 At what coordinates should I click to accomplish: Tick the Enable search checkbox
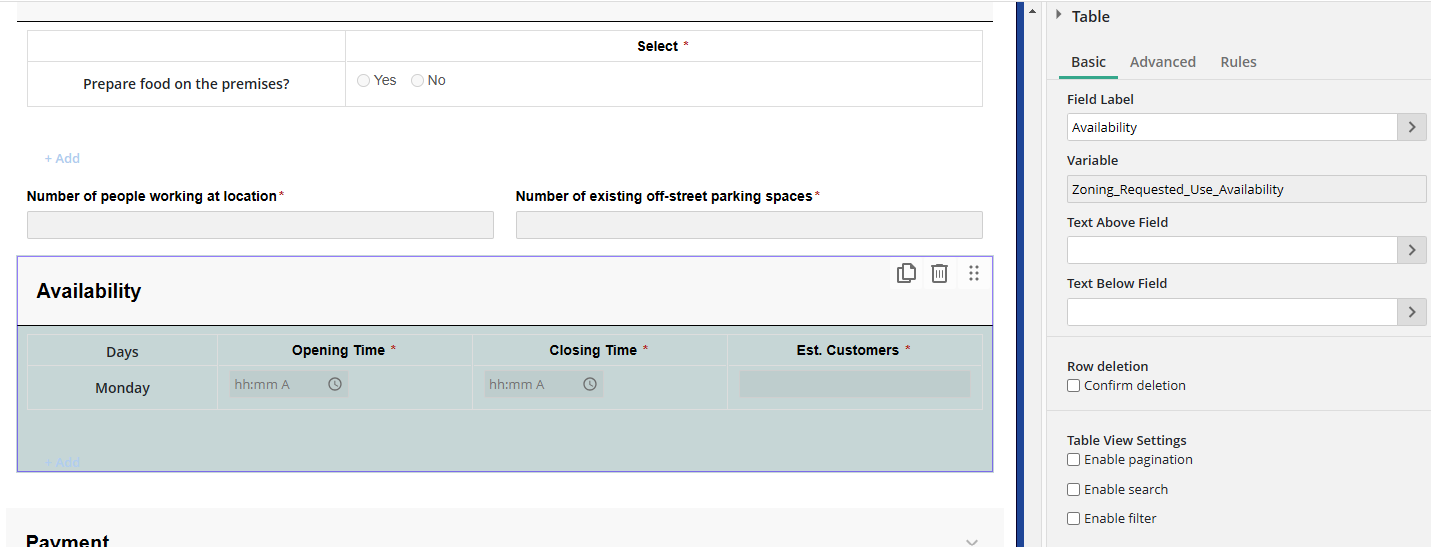(1074, 490)
